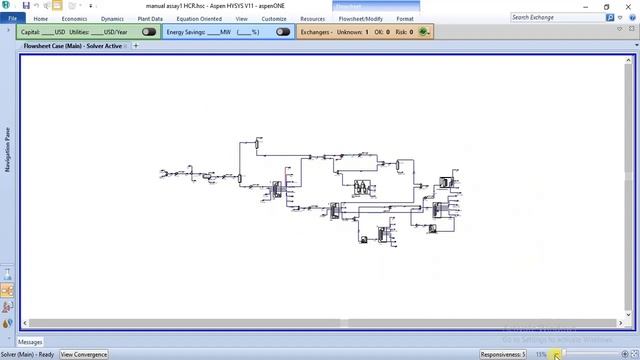The height and width of the screenshot is (360, 640).
Task: Open the quick access toolbar customize dropdown
Action: pos(91,6)
